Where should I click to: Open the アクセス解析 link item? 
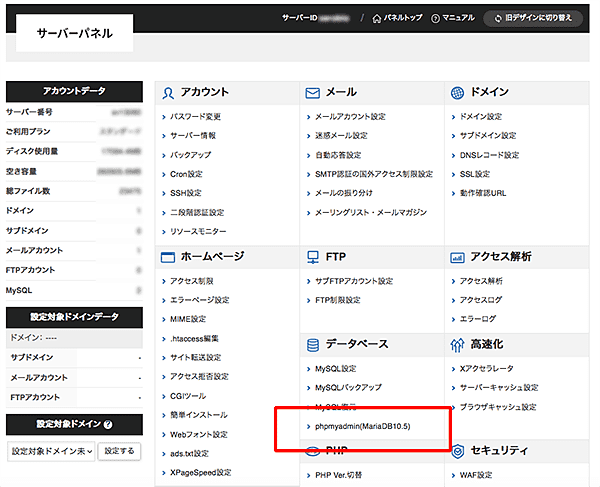[x=481, y=281]
